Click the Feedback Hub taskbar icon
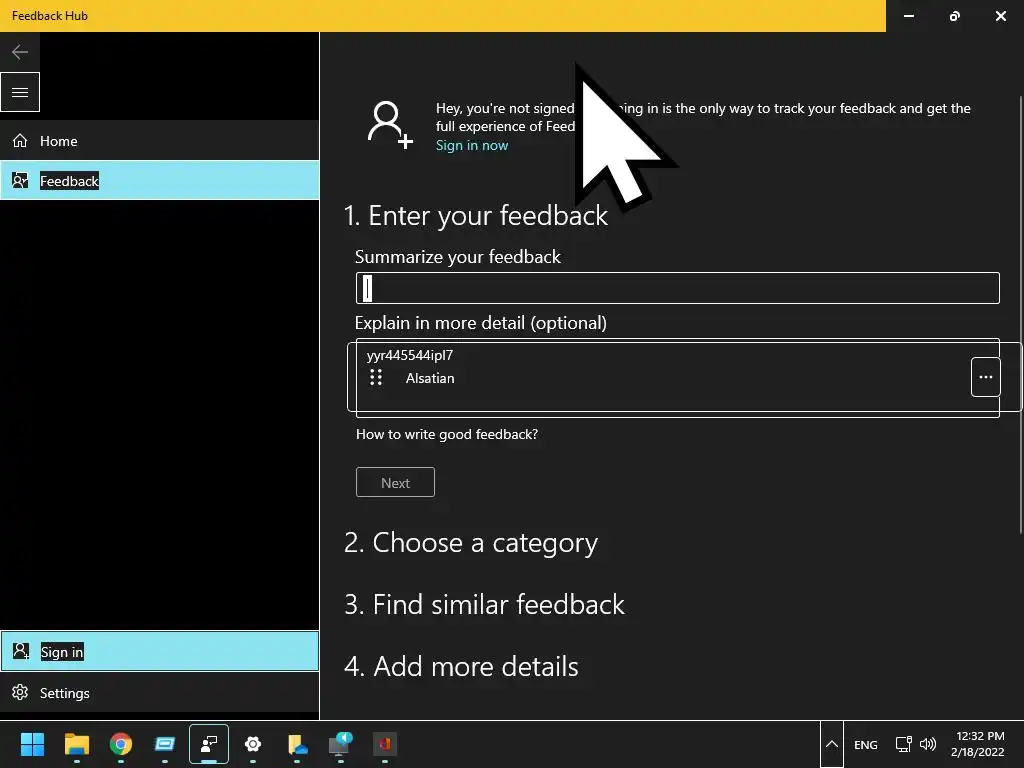Viewport: 1024px width, 768px height. [209, 744]
